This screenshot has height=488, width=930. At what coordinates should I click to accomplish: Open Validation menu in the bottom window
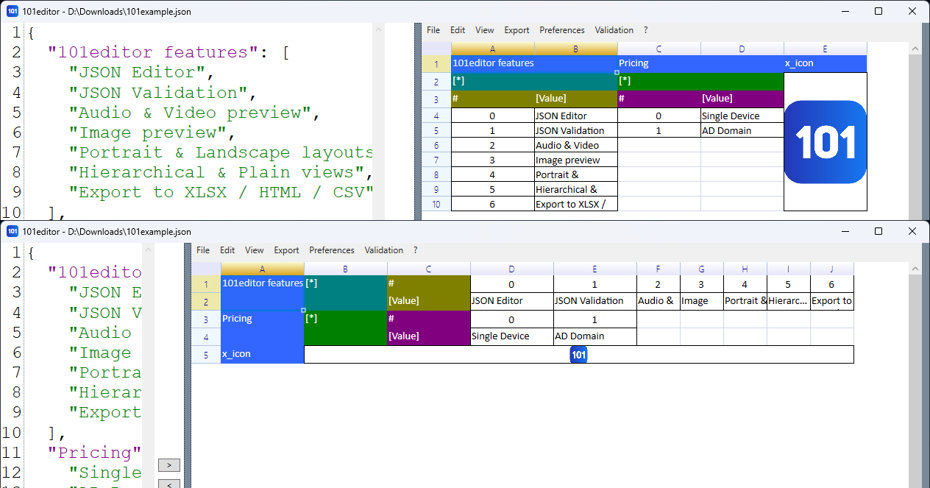point(384,250)
